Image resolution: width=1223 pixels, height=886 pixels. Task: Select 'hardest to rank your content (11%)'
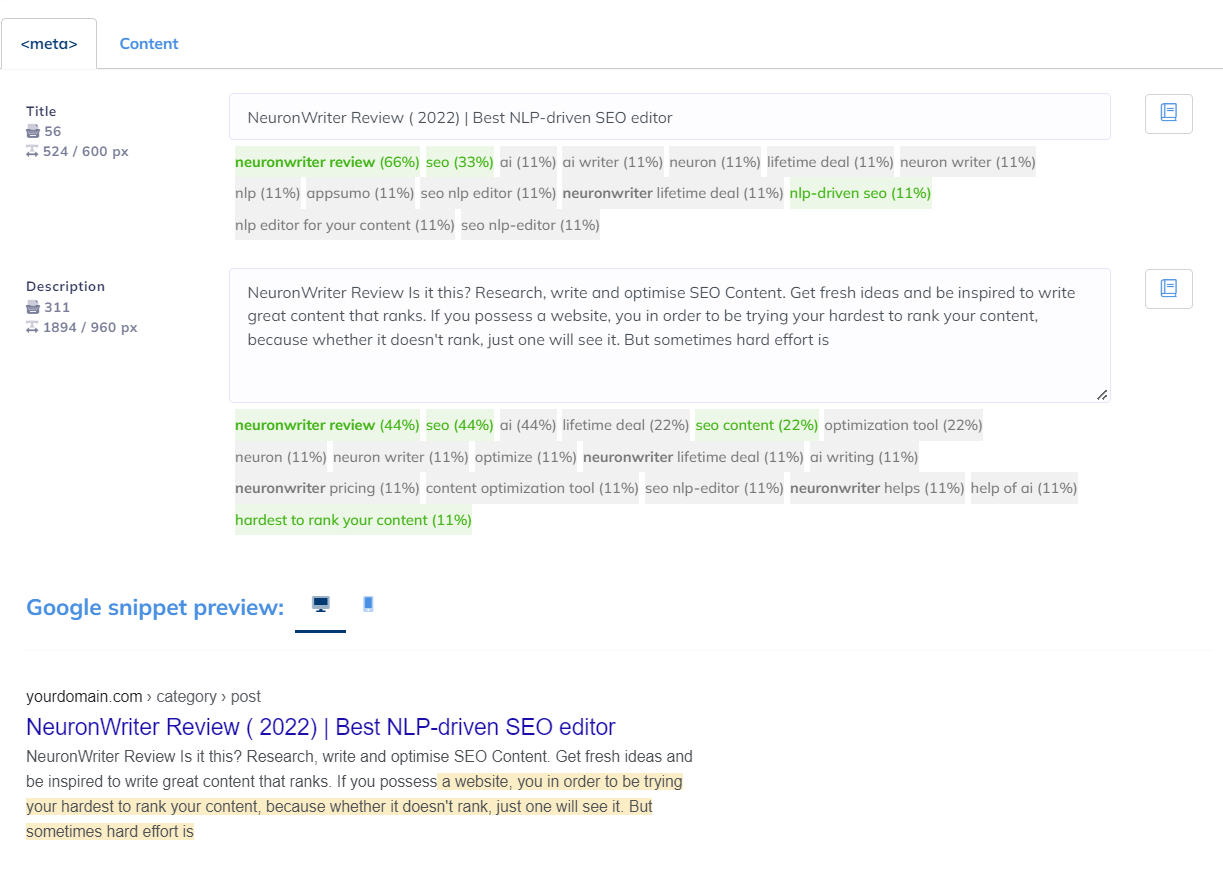pyautogui.click(x=353, y=520)
